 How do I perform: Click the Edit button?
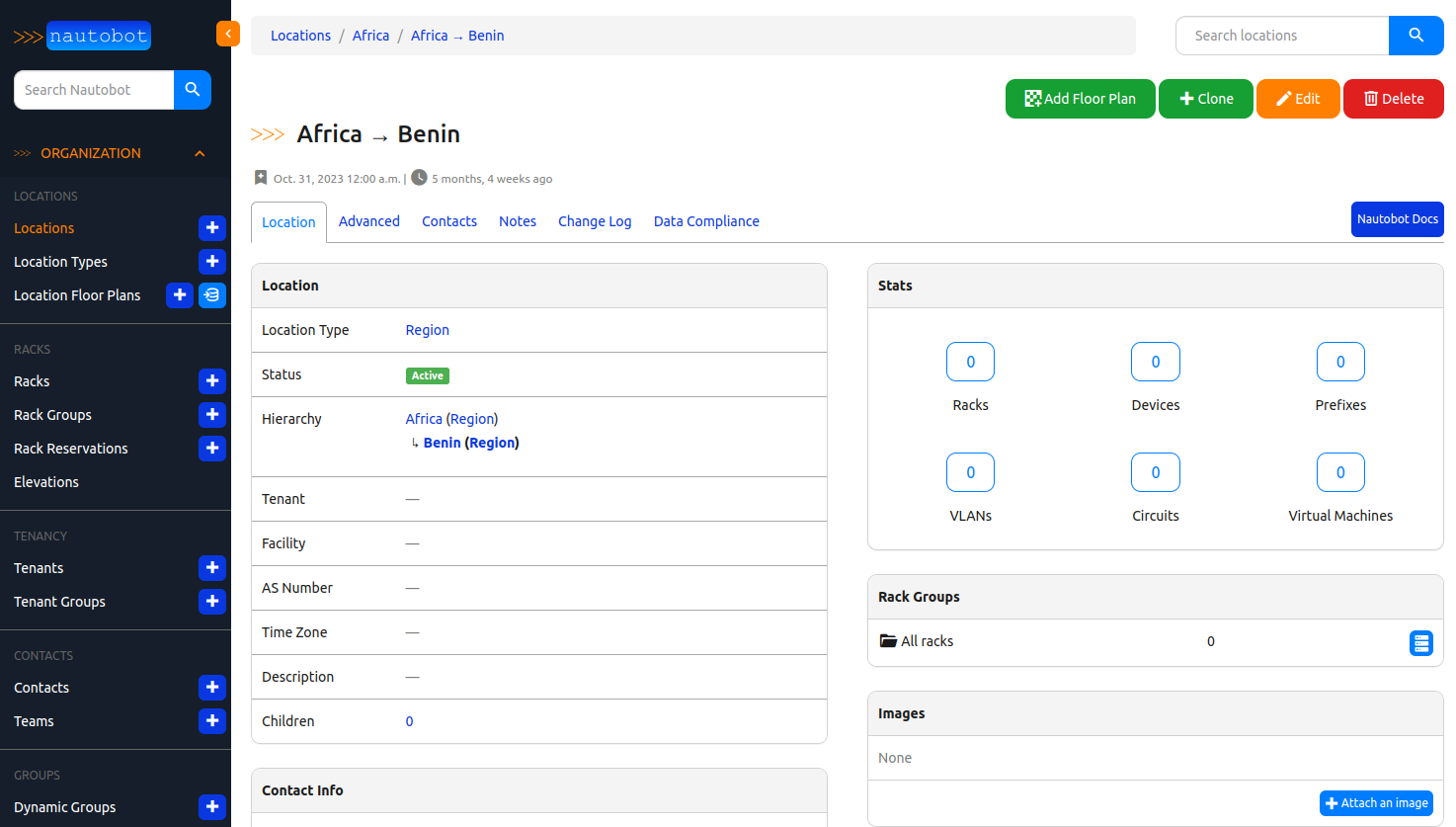(1298, 99)
